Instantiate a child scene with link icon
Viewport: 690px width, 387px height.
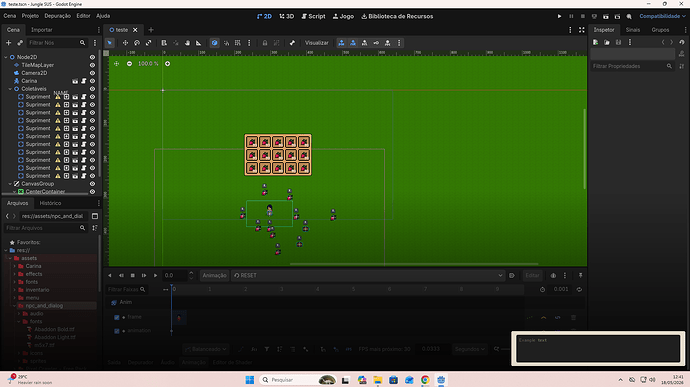click(x=20, y=43)
